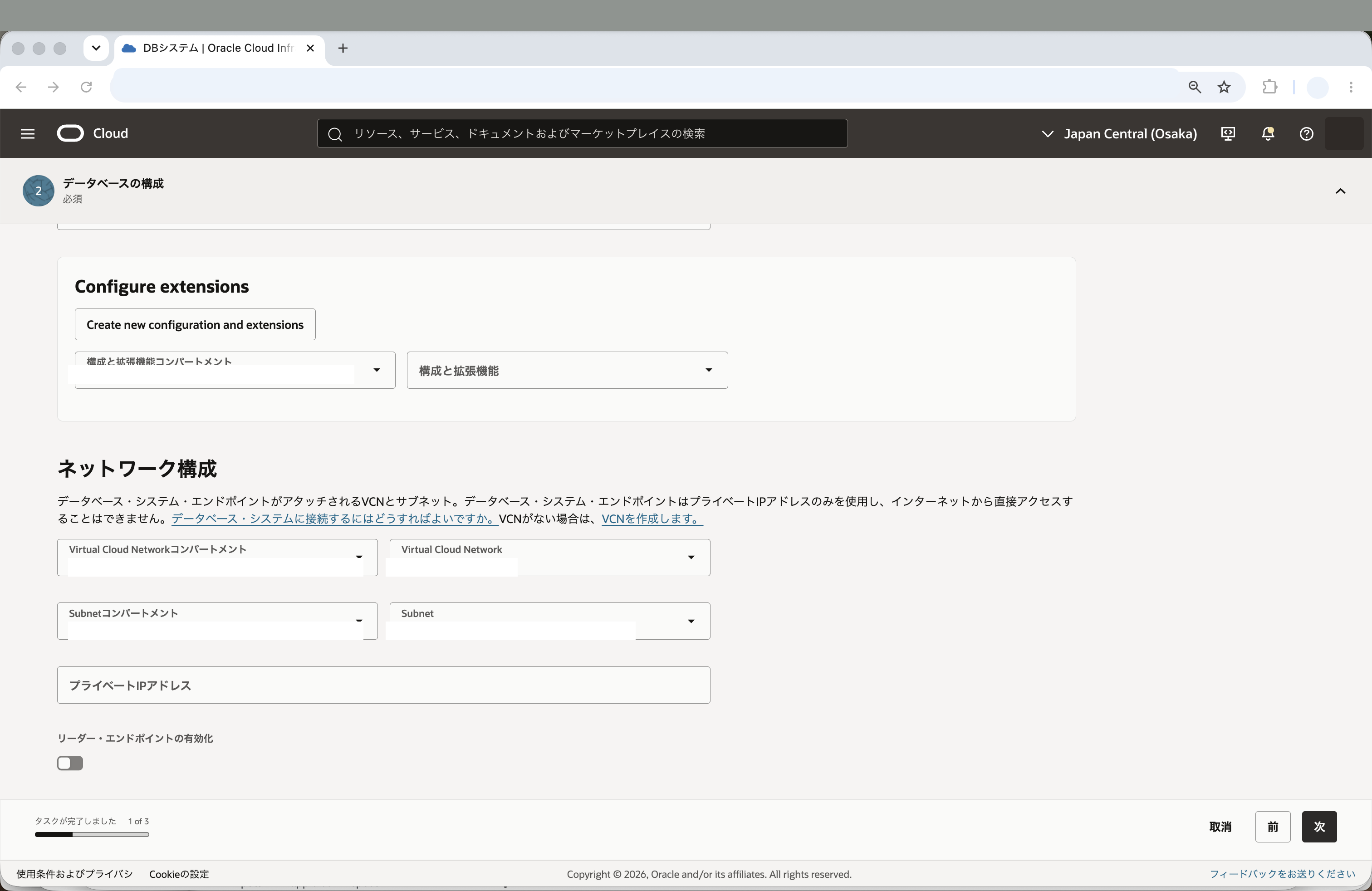
Task: Open Cookieの設定 footer link
Action: click(x=179, y=874)
